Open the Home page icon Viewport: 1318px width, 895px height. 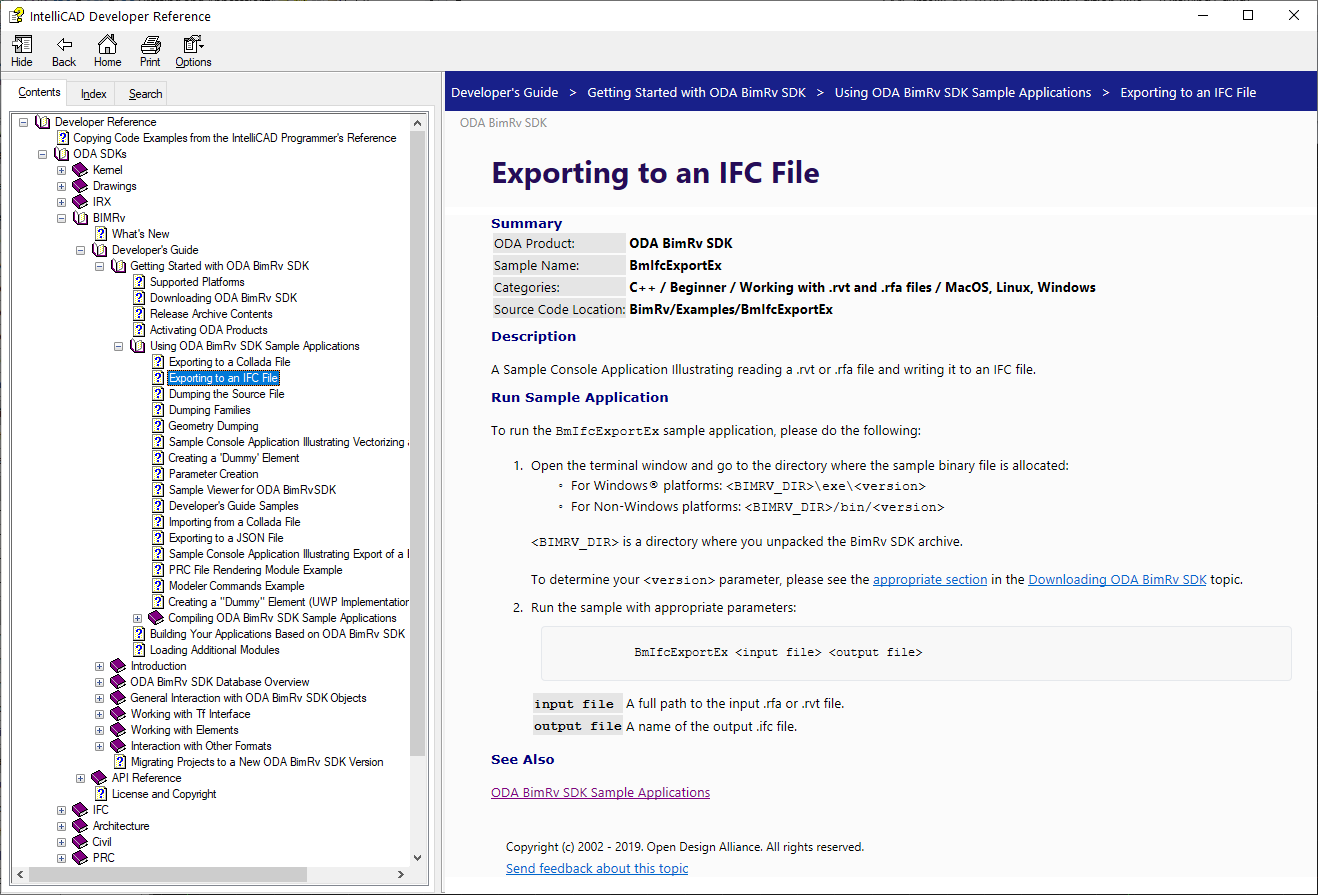point(107,44)
